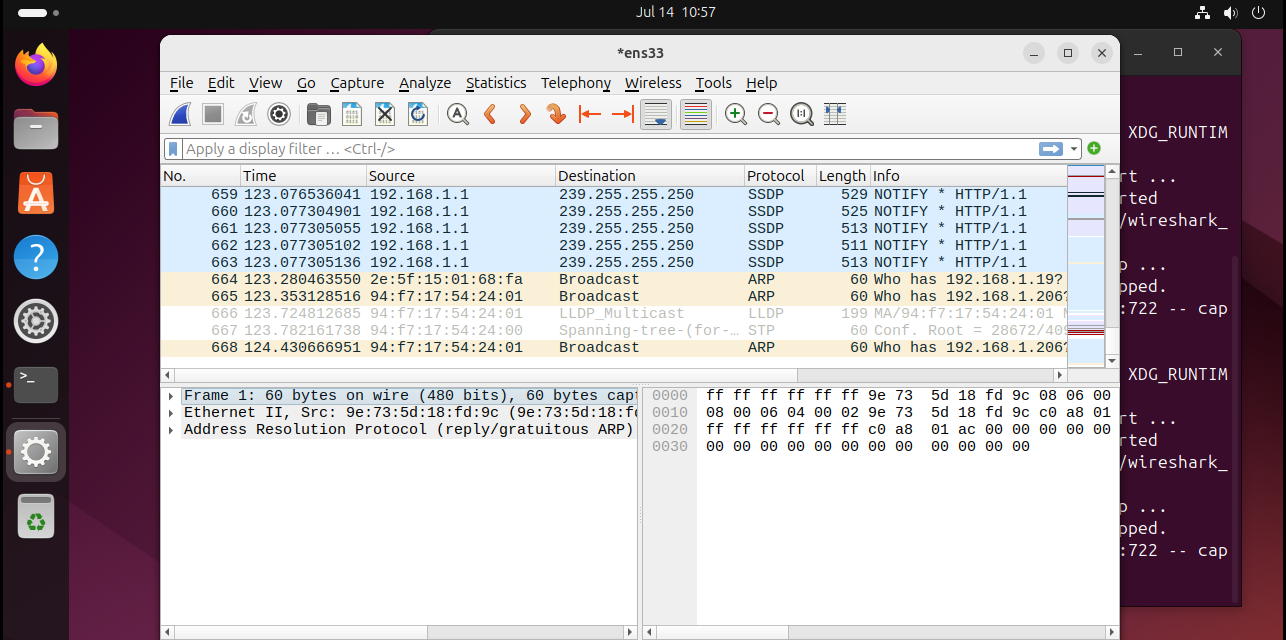Viewport: 1286px width, 640px height.
Task: Open the Go menu
Action: (306, 83)
